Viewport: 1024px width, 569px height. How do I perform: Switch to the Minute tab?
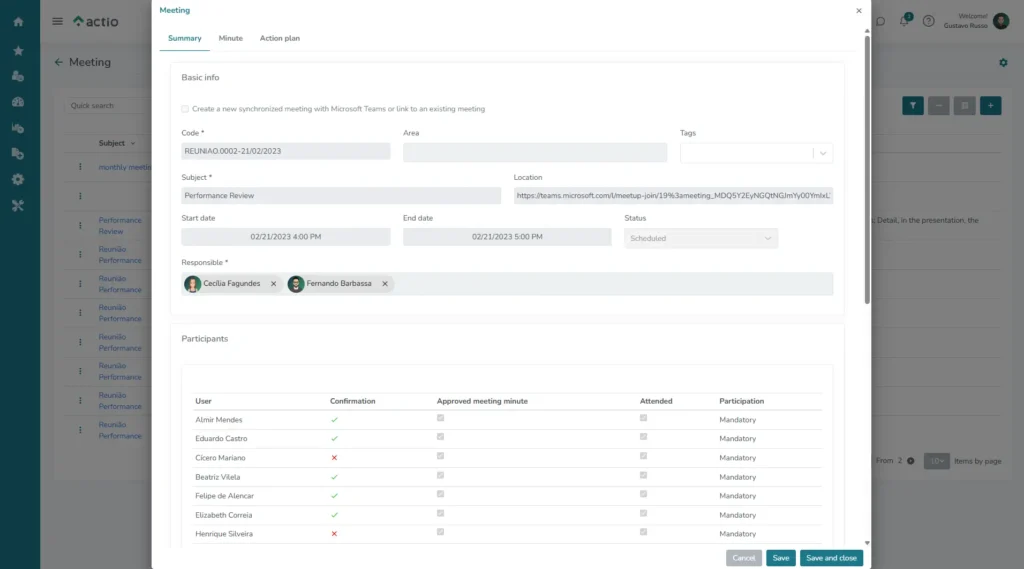(230, 38)
